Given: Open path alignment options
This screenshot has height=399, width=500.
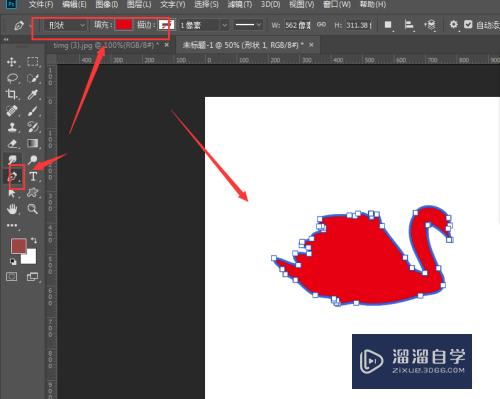Looking at the screenshot, I should coord(409,25).
